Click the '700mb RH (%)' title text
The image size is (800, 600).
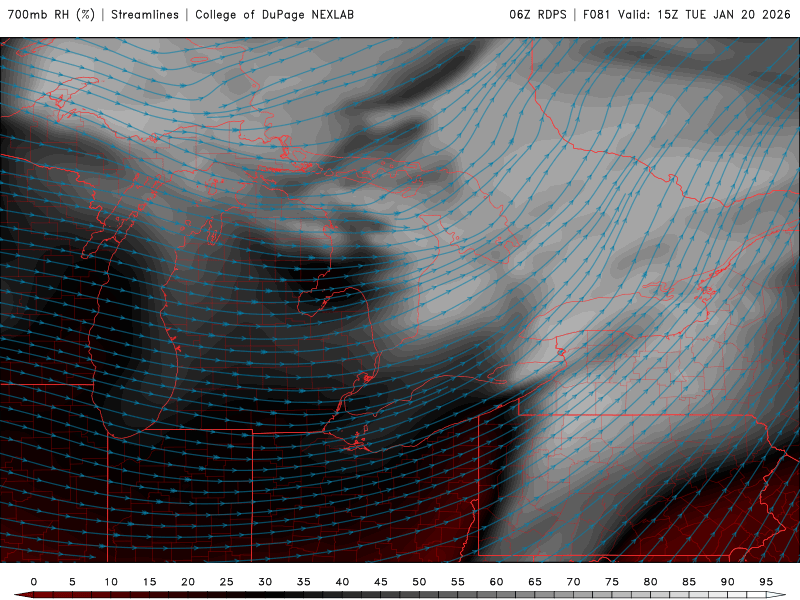point(52,14)
